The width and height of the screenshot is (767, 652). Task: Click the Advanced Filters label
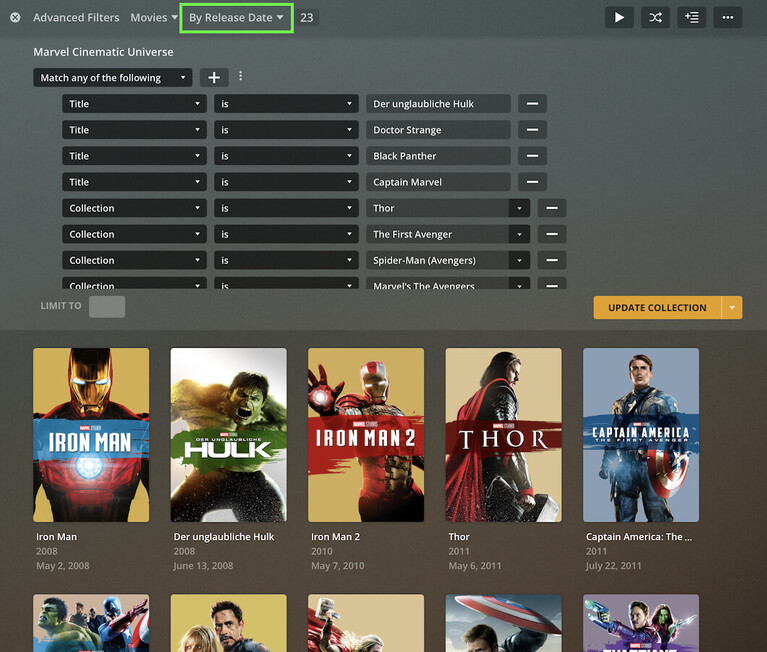pos(76,18)
